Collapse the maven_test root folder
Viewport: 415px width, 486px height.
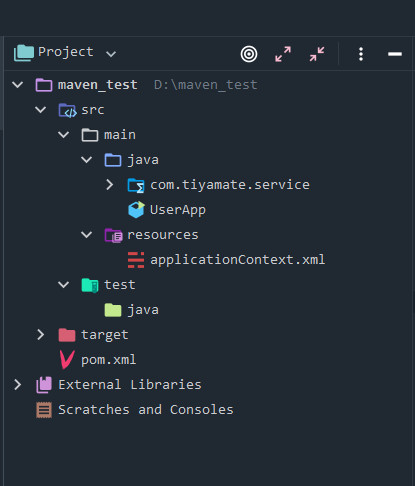[18, 85]
